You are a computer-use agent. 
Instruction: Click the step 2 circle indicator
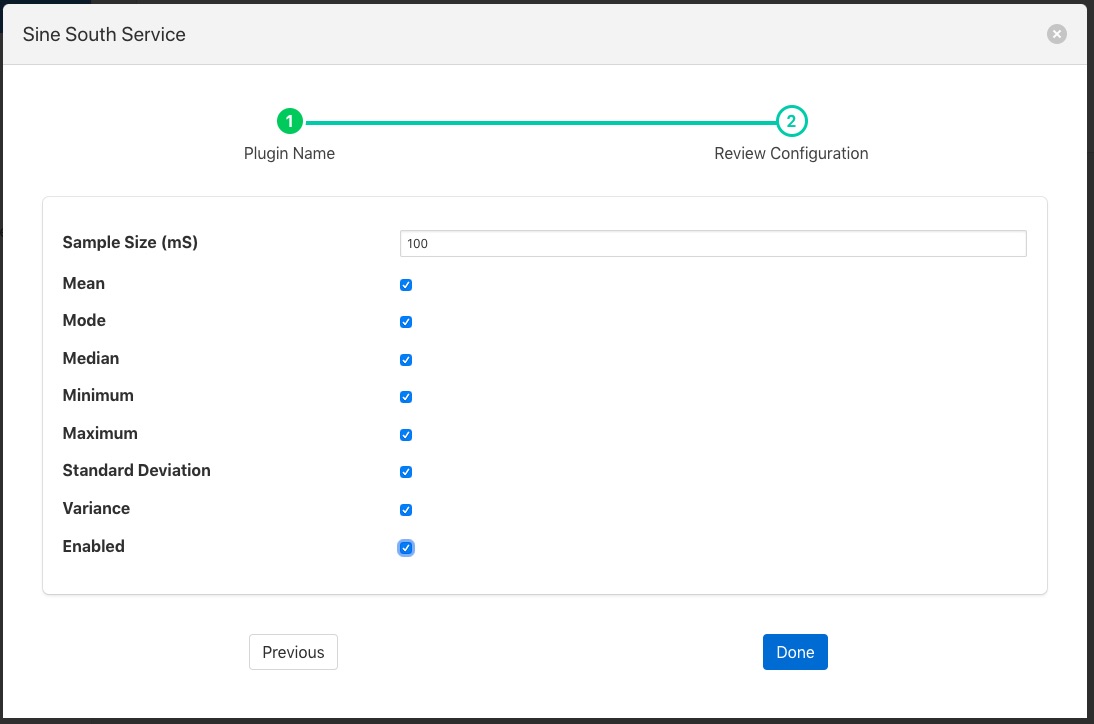(x=791, y=122)
